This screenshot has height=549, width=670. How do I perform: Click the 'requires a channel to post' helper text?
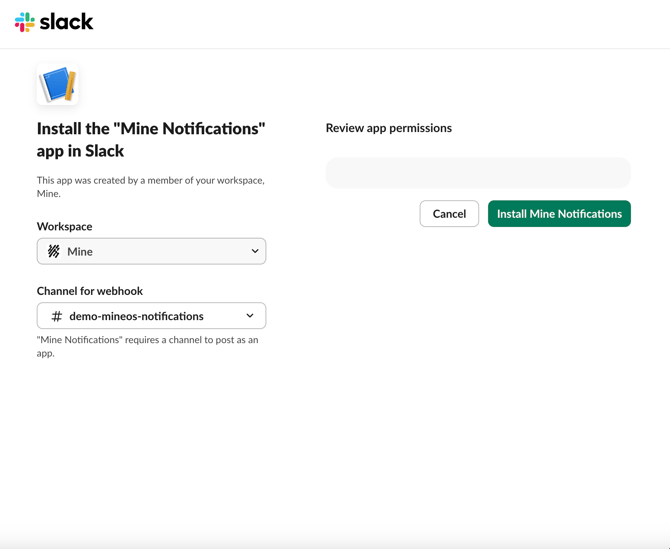click(147, 346)
